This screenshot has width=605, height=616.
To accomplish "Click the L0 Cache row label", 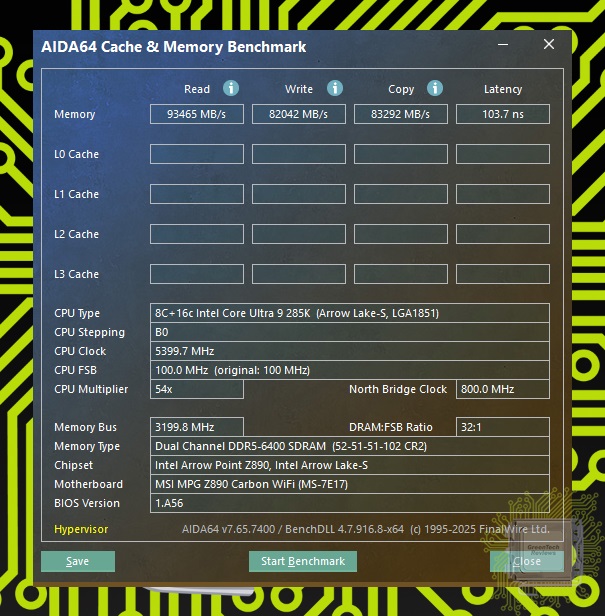I will coord(76,154).
